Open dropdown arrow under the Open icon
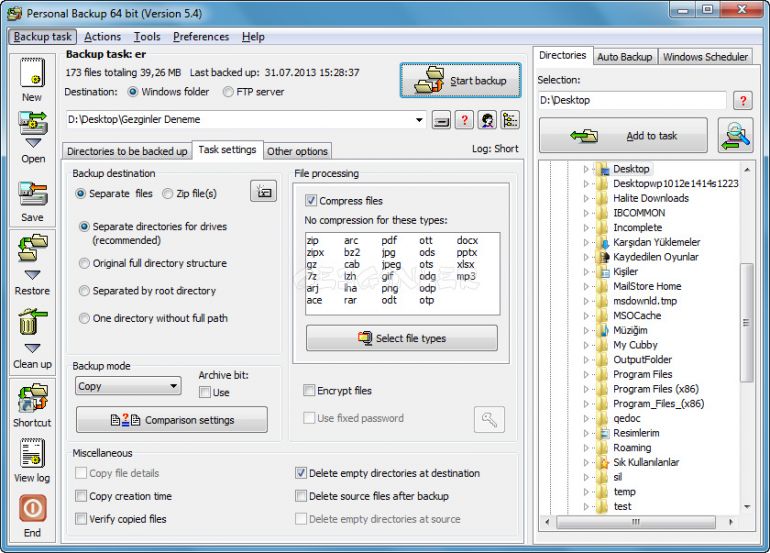Viewport: 770px width, 553px height. tap(33, 143)
